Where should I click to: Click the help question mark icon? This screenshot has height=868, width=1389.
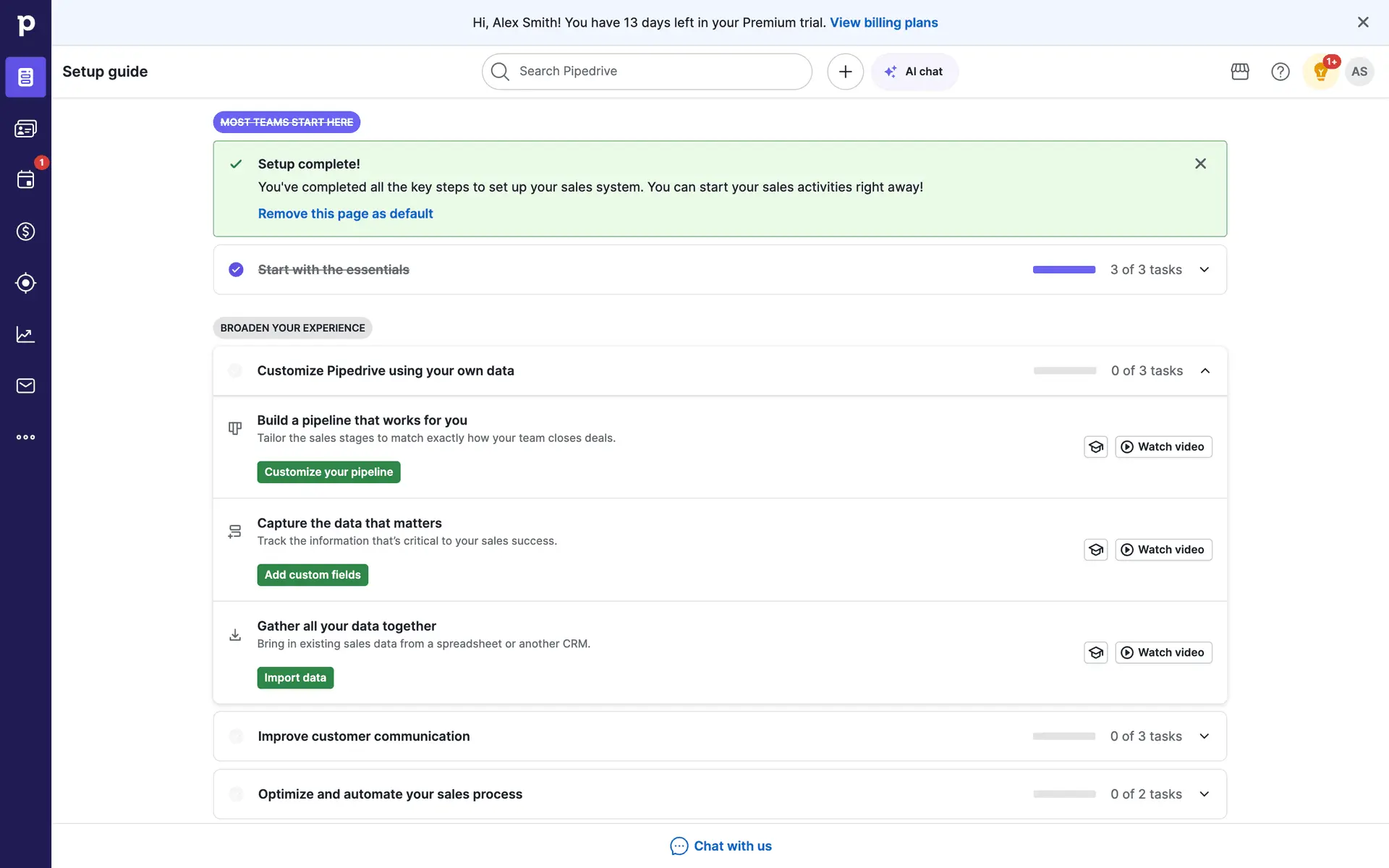pos(1280,72)
